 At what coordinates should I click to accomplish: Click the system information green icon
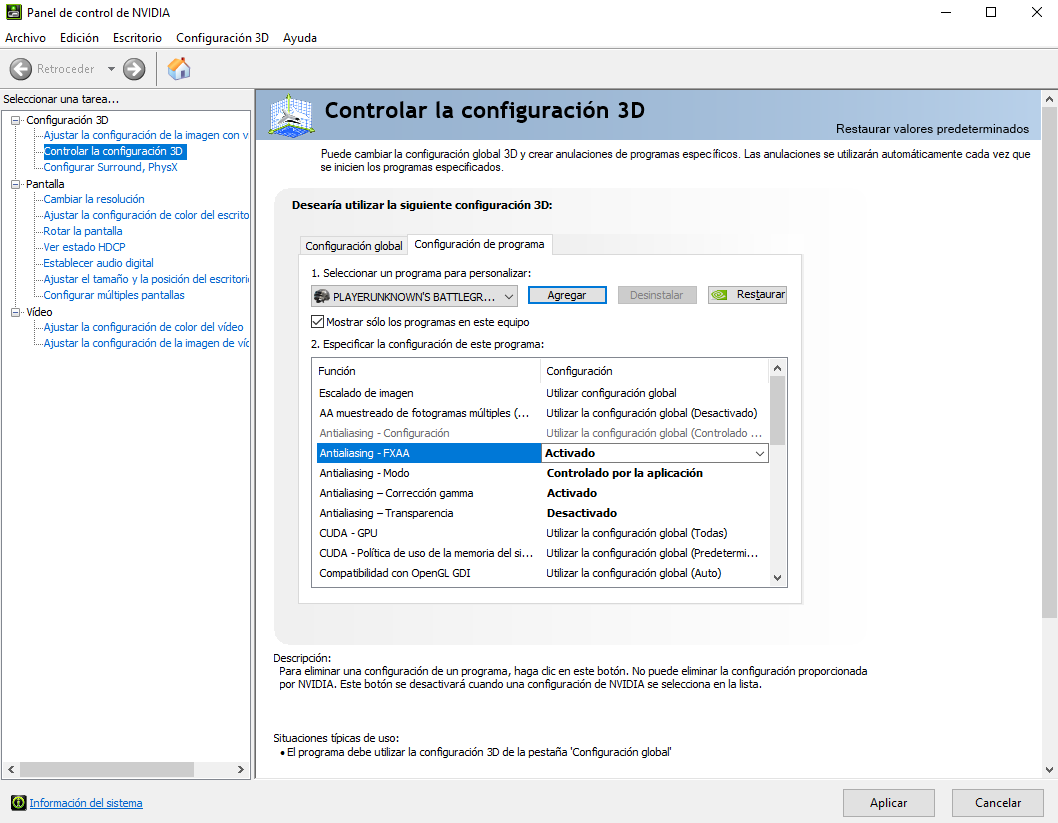[18, 803]
